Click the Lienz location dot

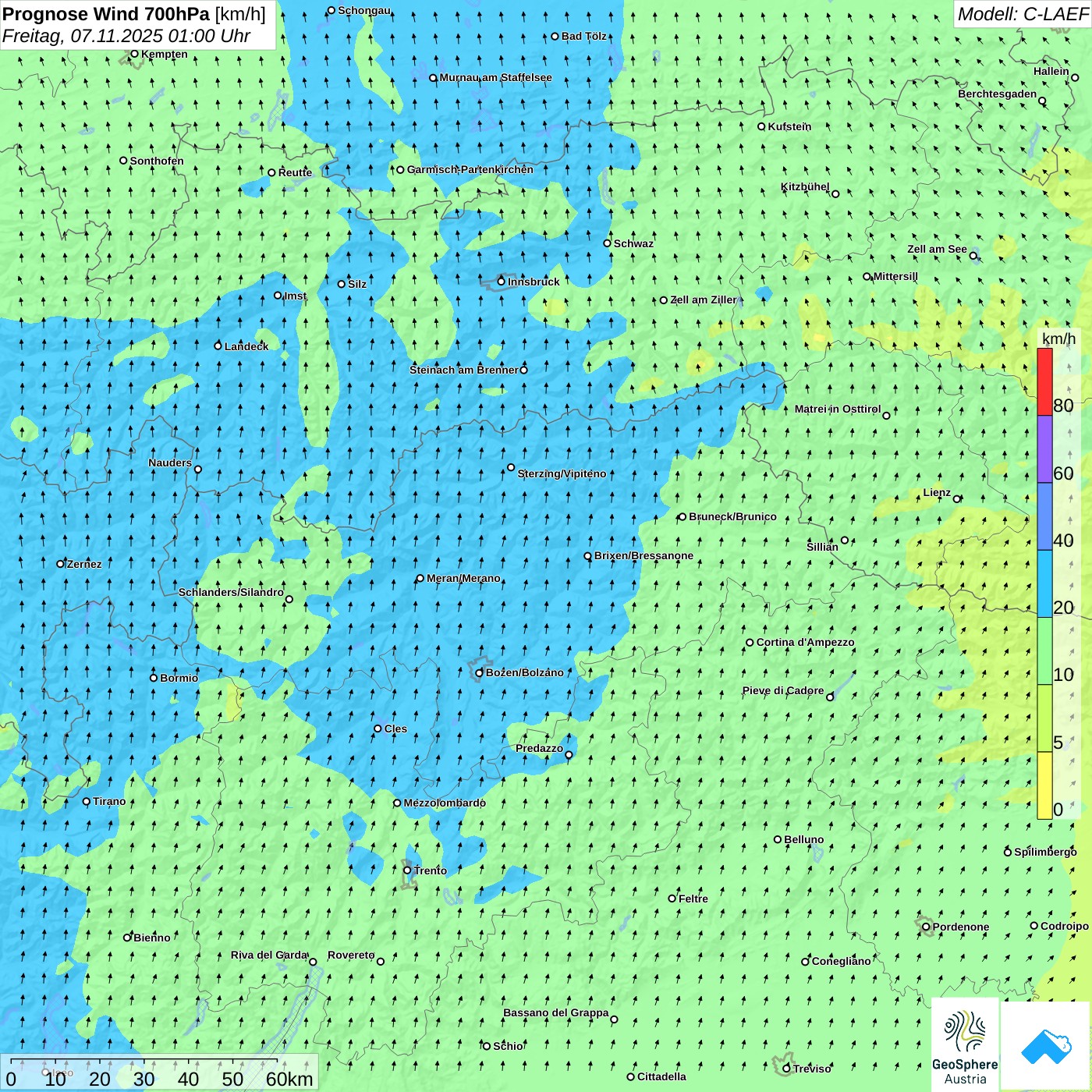[957, 499]
